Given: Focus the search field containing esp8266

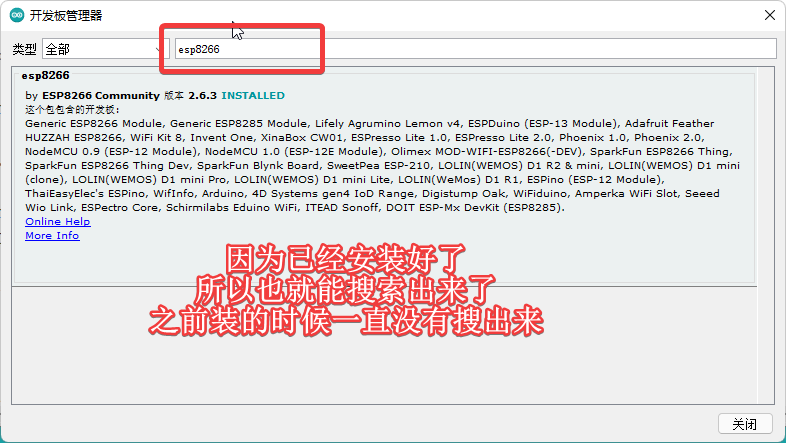Looking at the screenshot, I should tap(475, 49).
